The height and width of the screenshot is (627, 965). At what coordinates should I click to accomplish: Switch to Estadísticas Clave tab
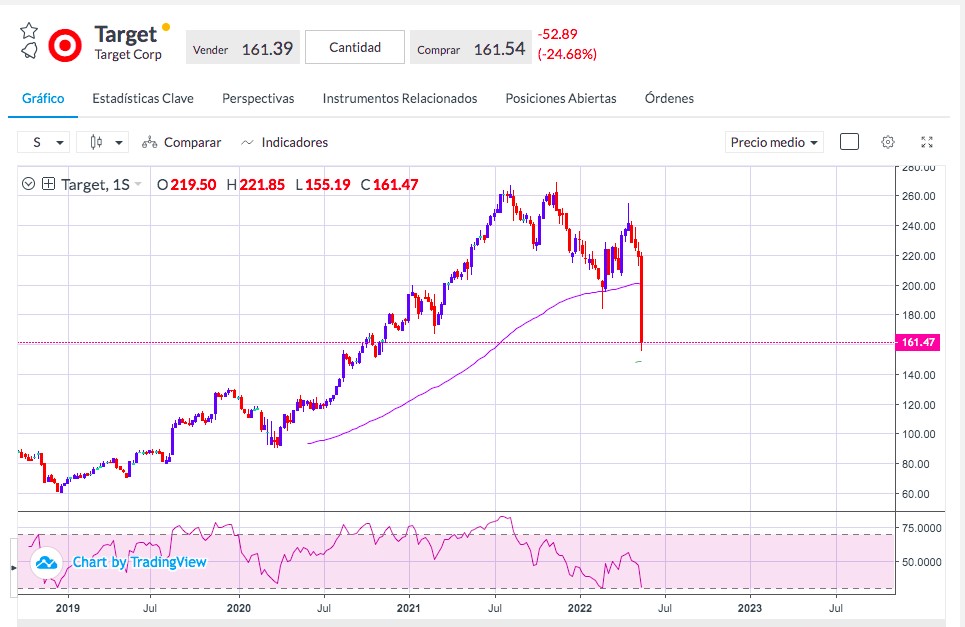pos(143,98)
